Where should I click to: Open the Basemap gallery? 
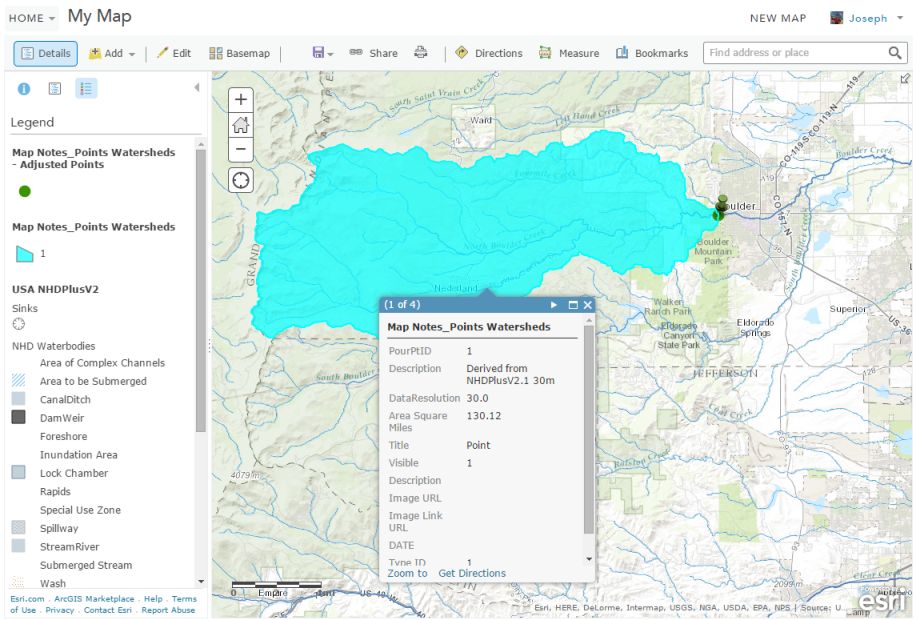(x=240, y=53)
